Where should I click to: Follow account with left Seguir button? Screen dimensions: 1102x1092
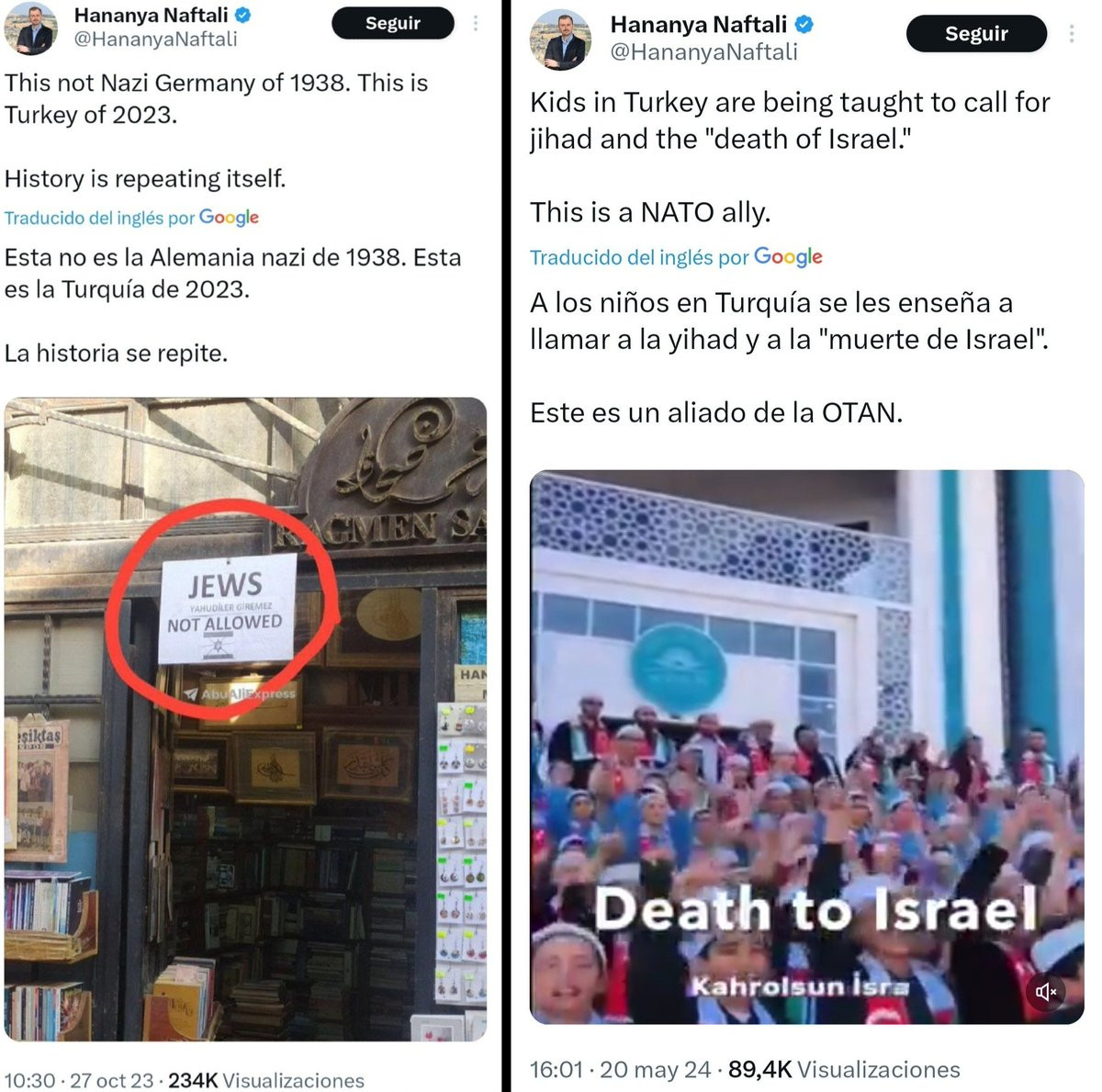[393, 23]
